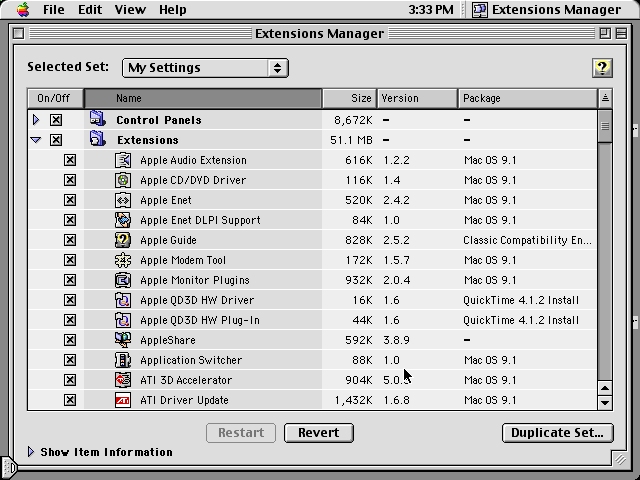Toggle the Extensions group checkbox
Image resolution: width=640 pixels, height=480 pixels.
click(56, 140)
